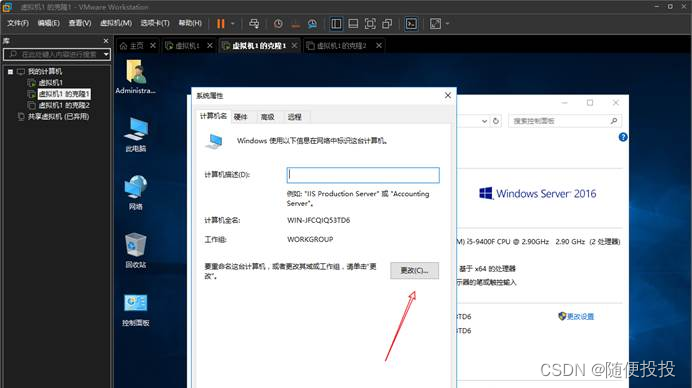Collapse the 我的计算机 tree node
This screenshot has height=388, width=692.
[10, 72]
